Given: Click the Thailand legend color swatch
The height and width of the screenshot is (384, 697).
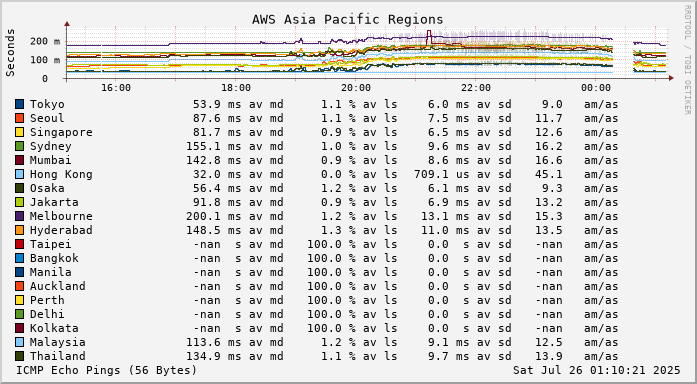Looking at the screenshot, I should point(20,356).
